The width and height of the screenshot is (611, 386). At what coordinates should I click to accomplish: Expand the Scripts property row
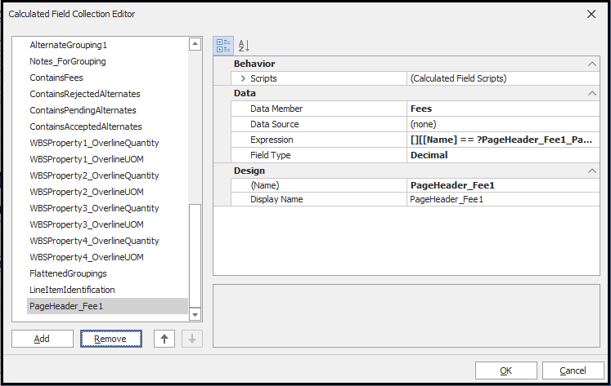tap(243, 79)
